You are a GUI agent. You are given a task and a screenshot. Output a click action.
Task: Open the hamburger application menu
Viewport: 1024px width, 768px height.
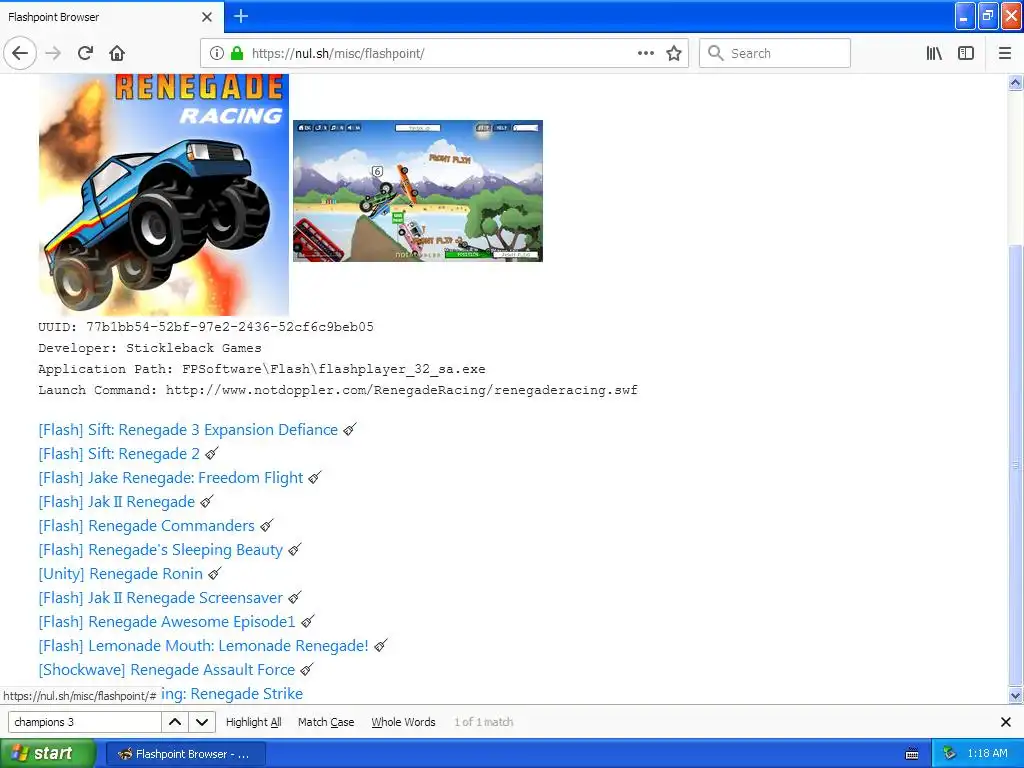[1004, 53]
